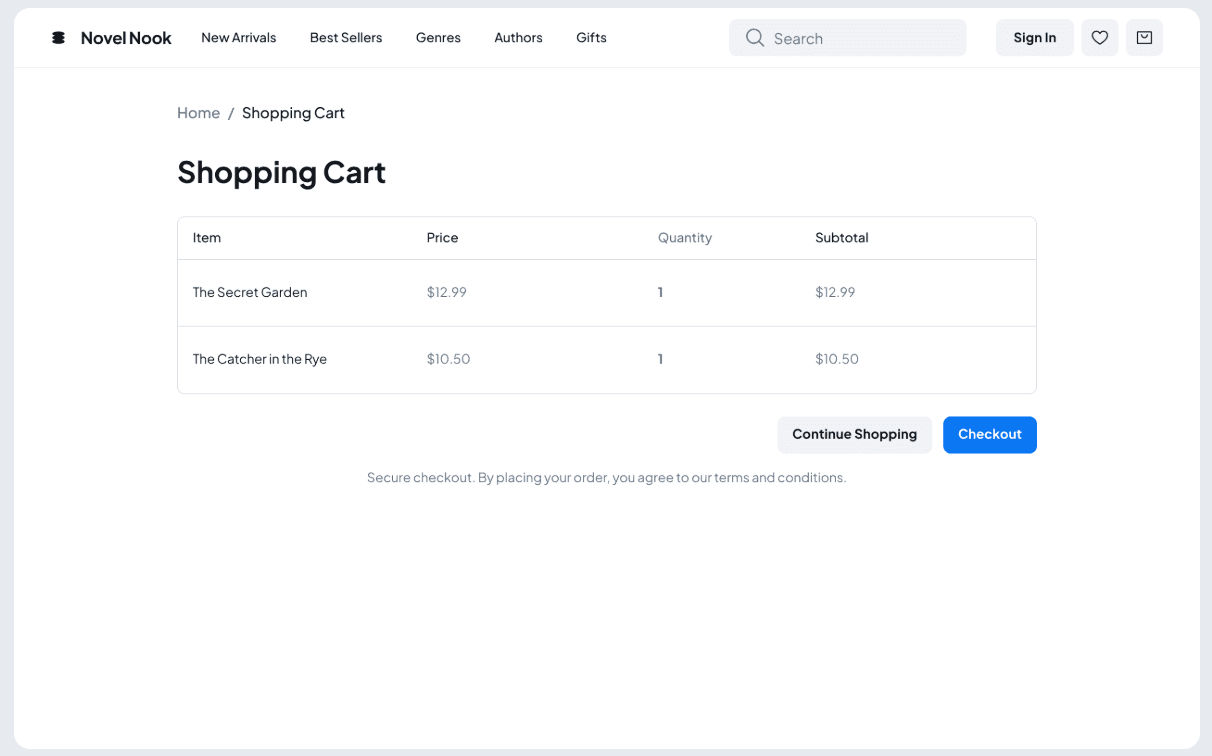Click the Novel Nook brand name
The width and height of the screenshot is (1212, 756).
click(x=126, y=38)
